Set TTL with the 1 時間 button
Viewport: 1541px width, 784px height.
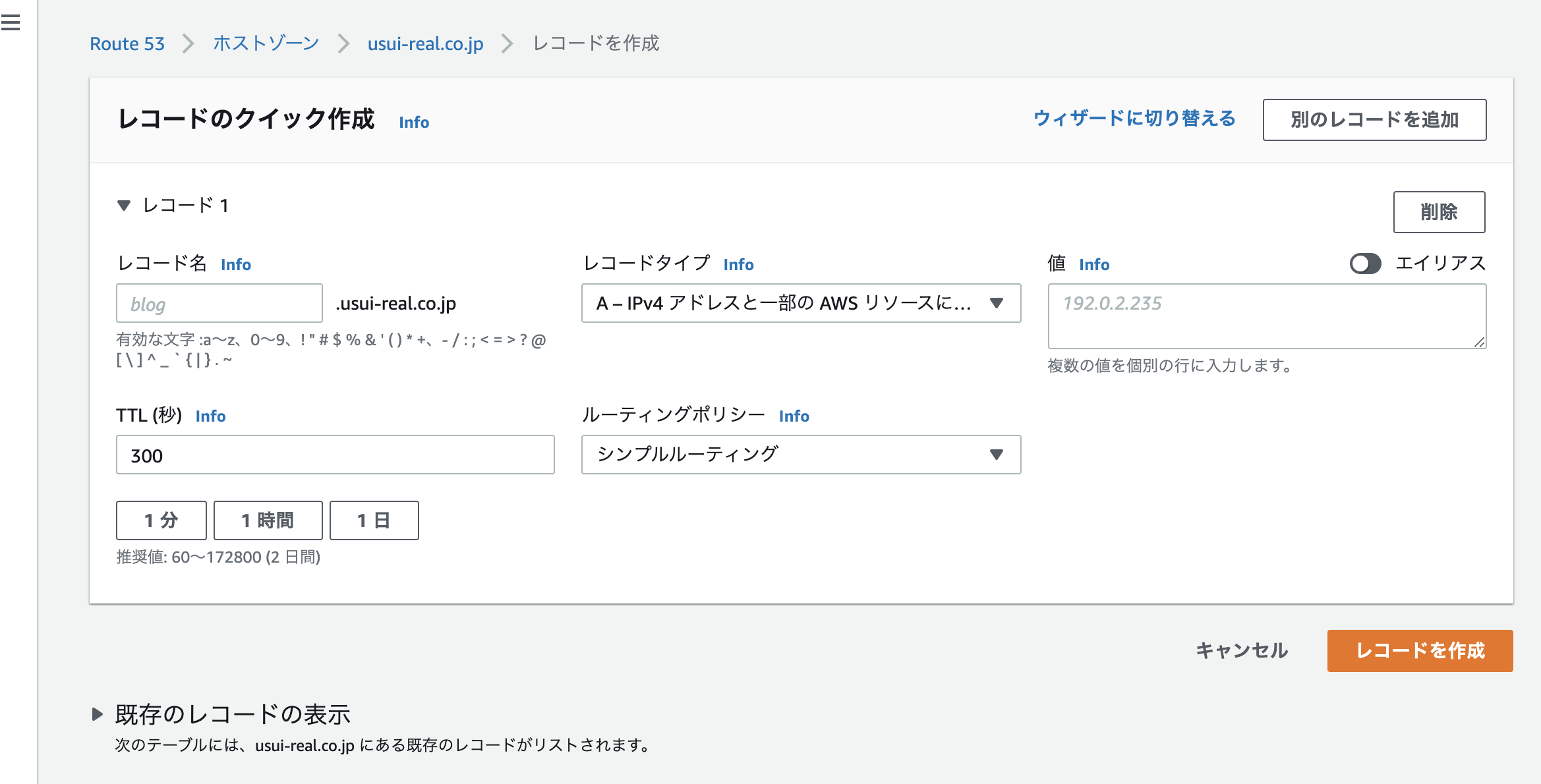(268, 520)
